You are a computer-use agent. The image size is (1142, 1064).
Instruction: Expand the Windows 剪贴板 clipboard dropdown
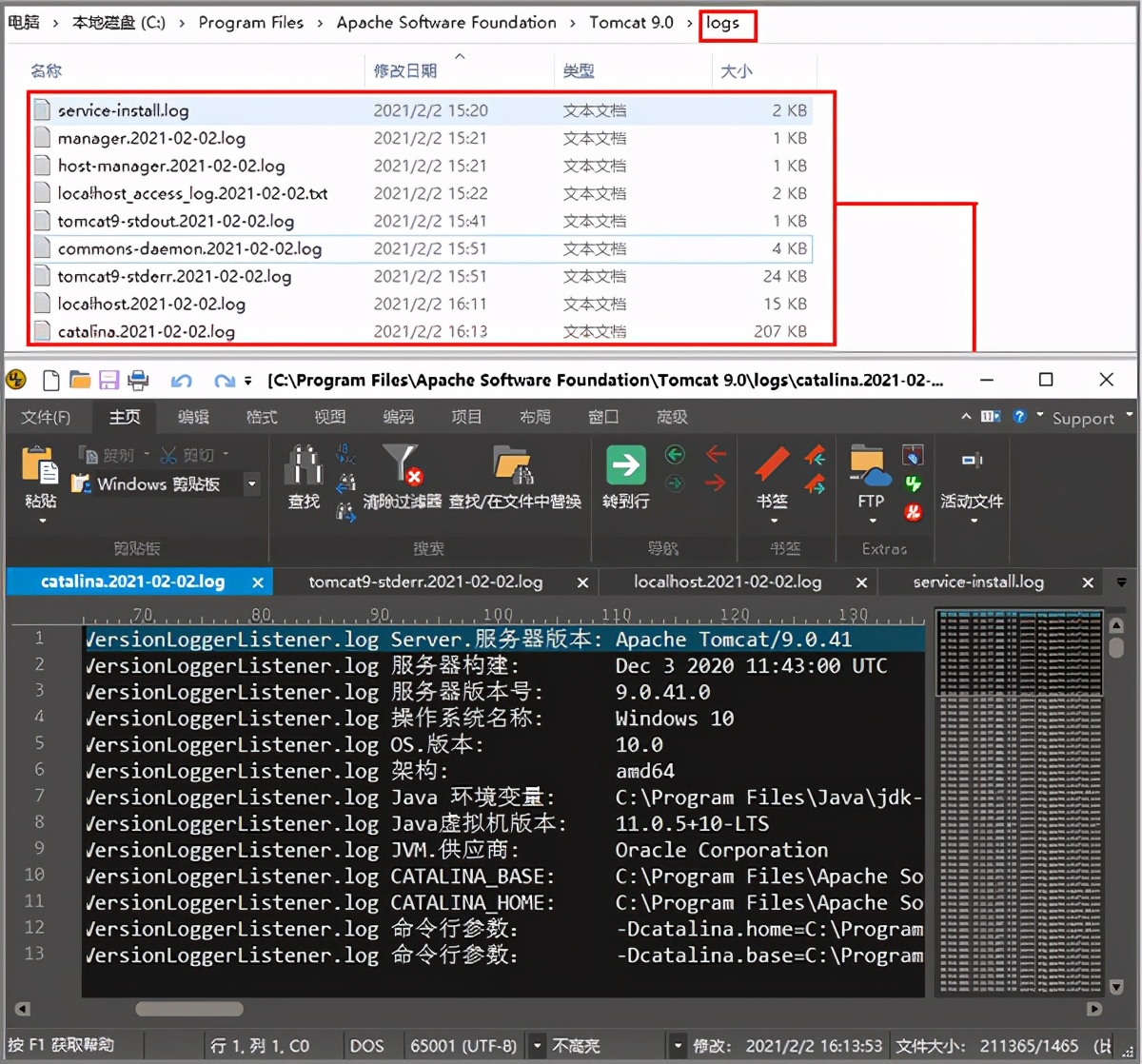(252, 484)
